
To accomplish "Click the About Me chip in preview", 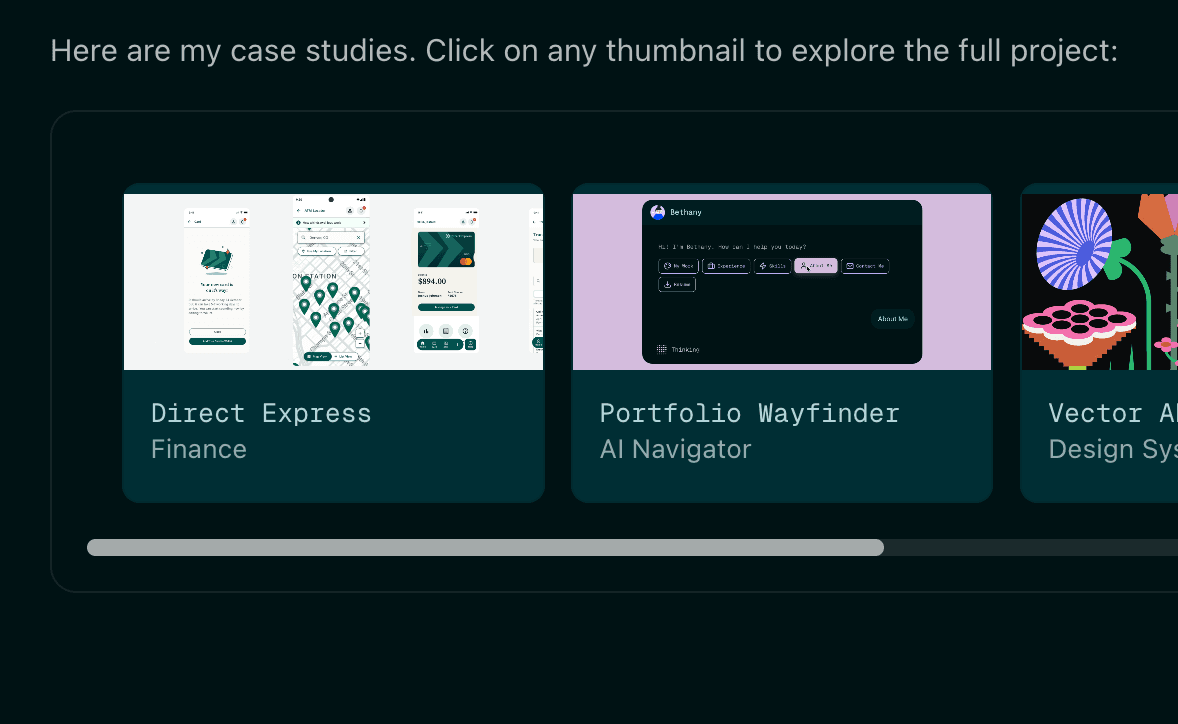I will click(816, 266).
